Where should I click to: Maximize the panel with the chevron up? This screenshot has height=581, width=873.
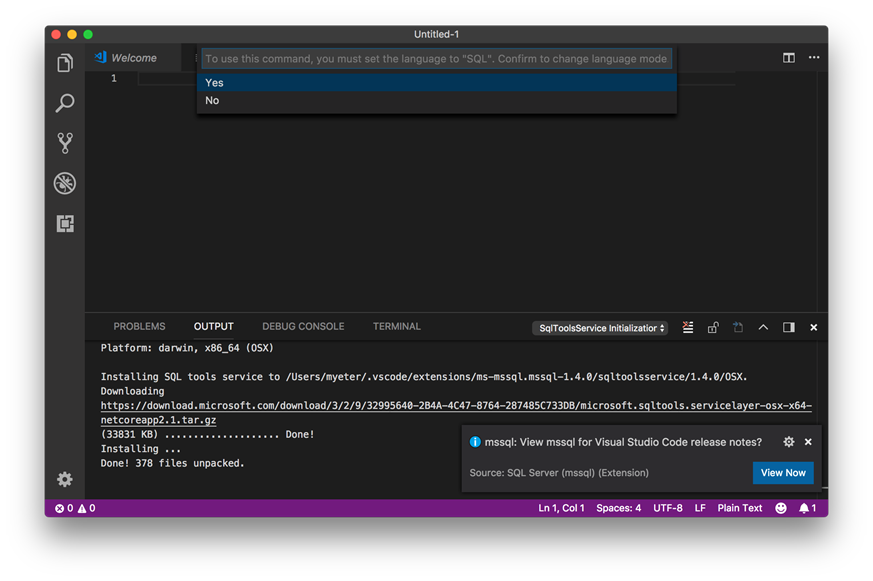coord(763,327)
